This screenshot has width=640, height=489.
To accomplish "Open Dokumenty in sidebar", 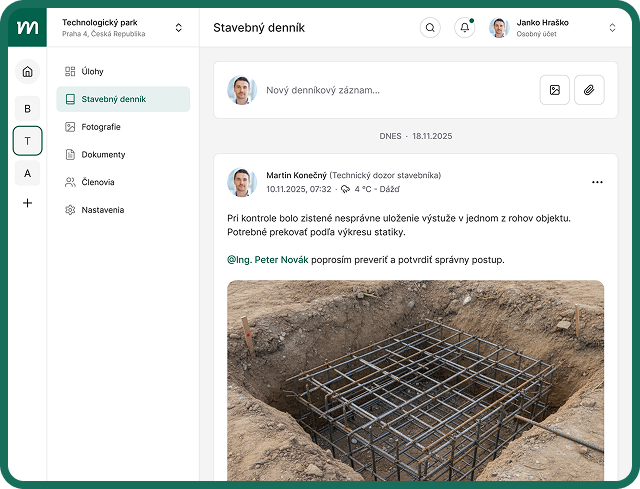I will coord(123,155).
